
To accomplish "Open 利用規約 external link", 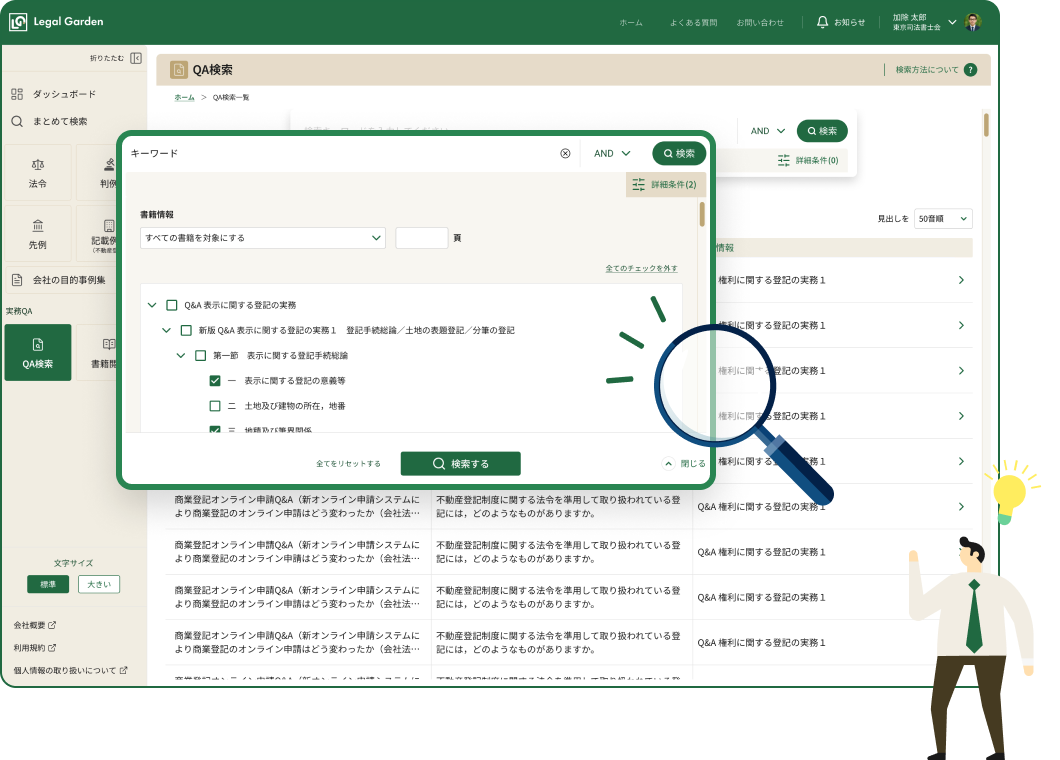I will [34, 648].
